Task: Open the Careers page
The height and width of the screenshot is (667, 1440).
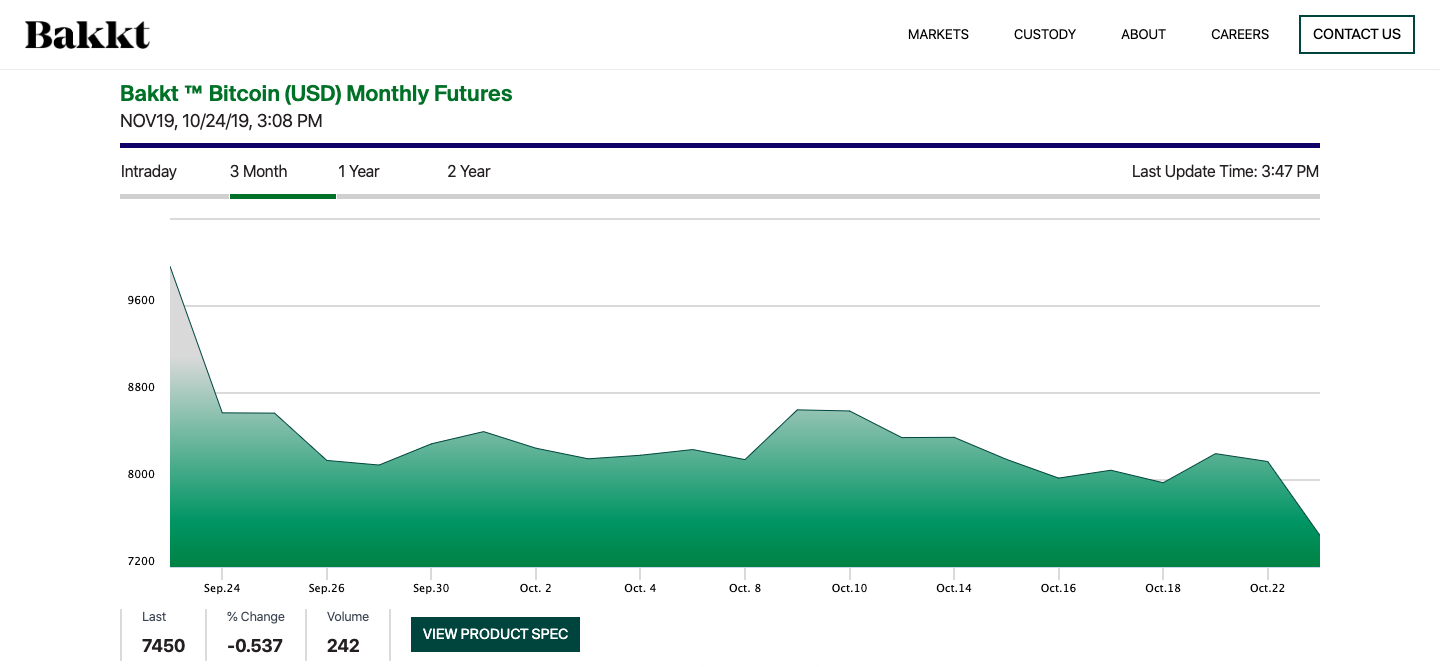Action: tap(1240, 34)
